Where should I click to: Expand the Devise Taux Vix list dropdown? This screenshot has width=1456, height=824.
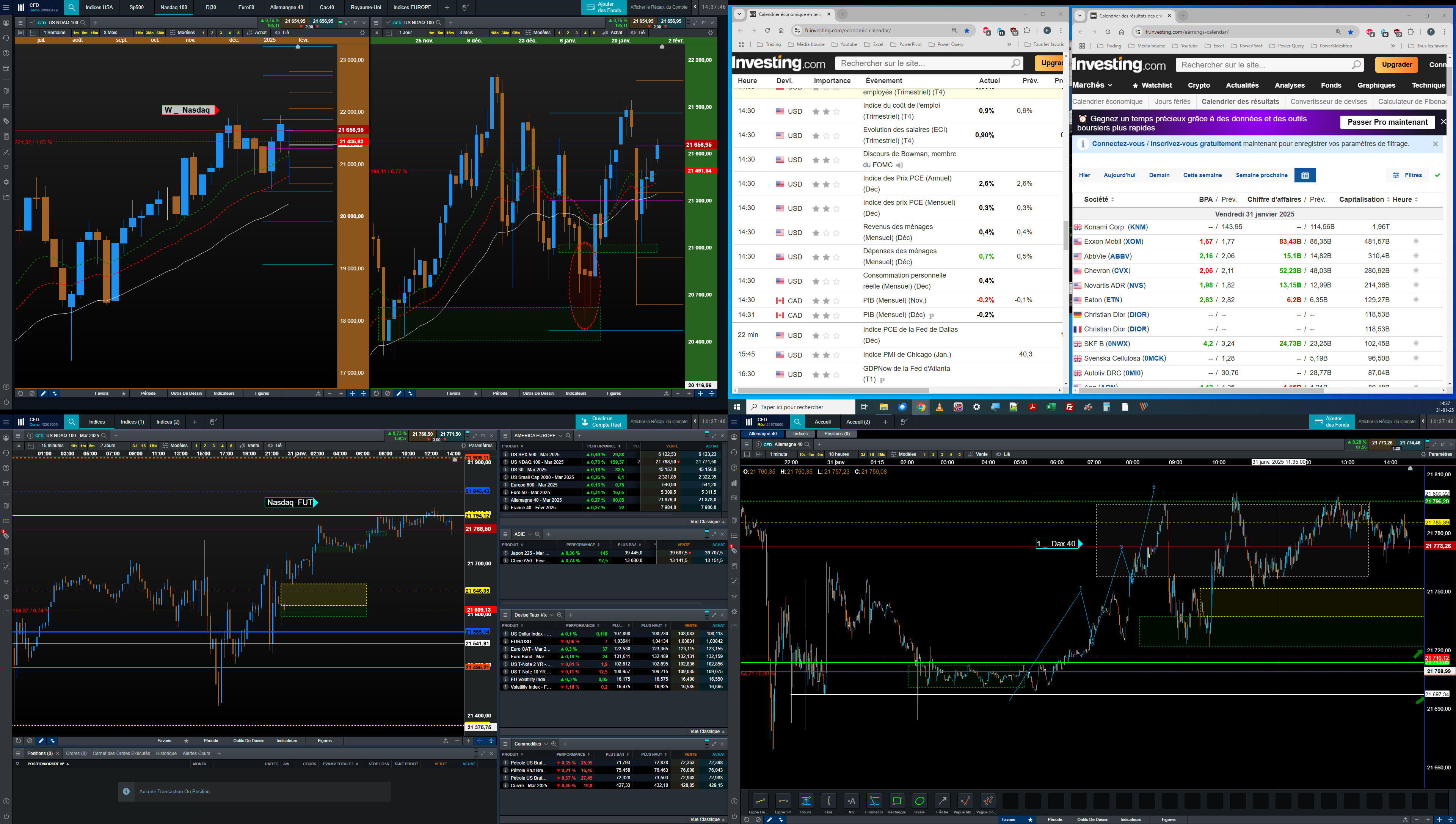point(551,615)
